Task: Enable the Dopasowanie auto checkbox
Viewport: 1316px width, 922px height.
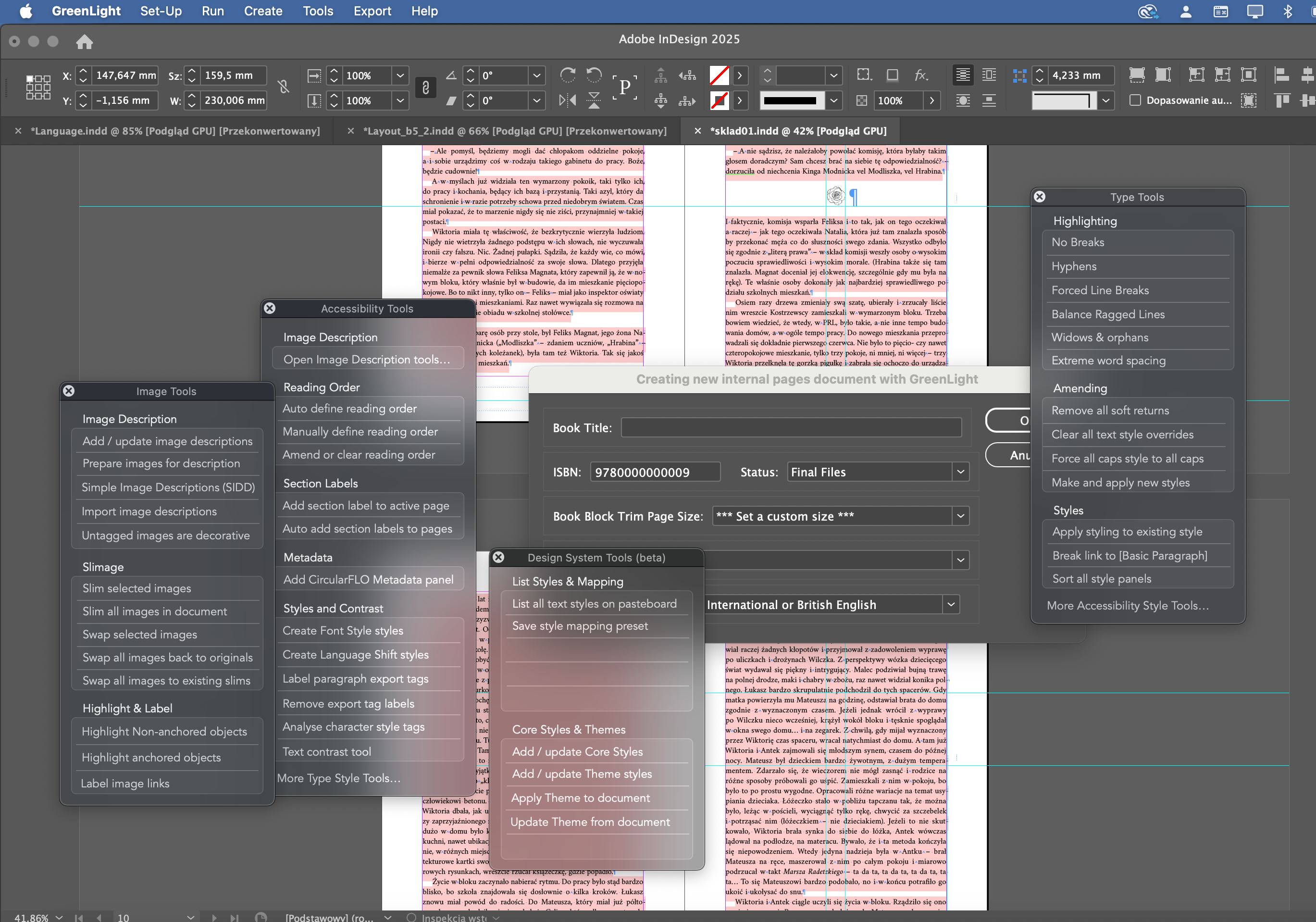Action: tap(1135, 100)
